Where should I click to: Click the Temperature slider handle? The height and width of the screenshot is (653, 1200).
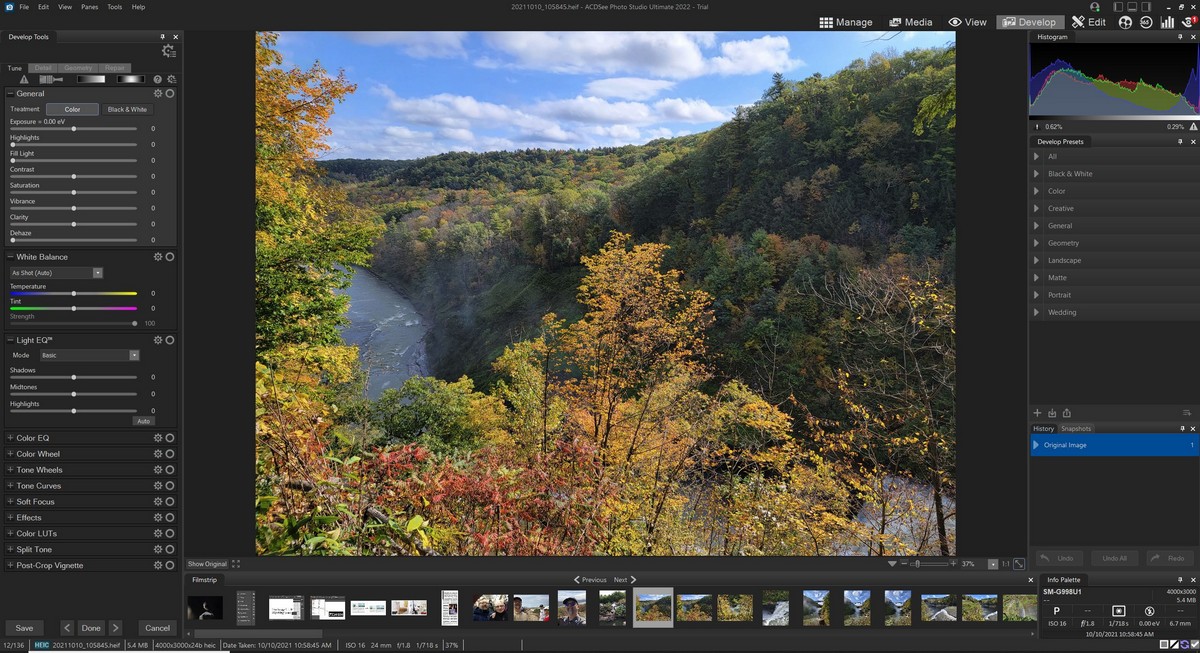74,293
